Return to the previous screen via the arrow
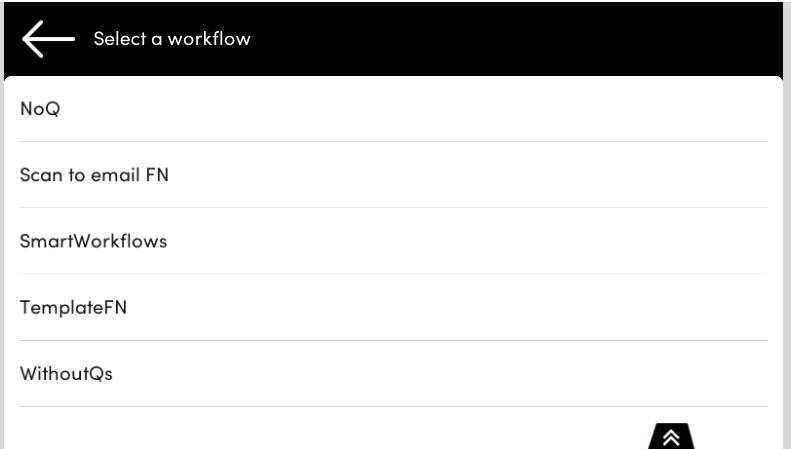 (x=48, y=39)
